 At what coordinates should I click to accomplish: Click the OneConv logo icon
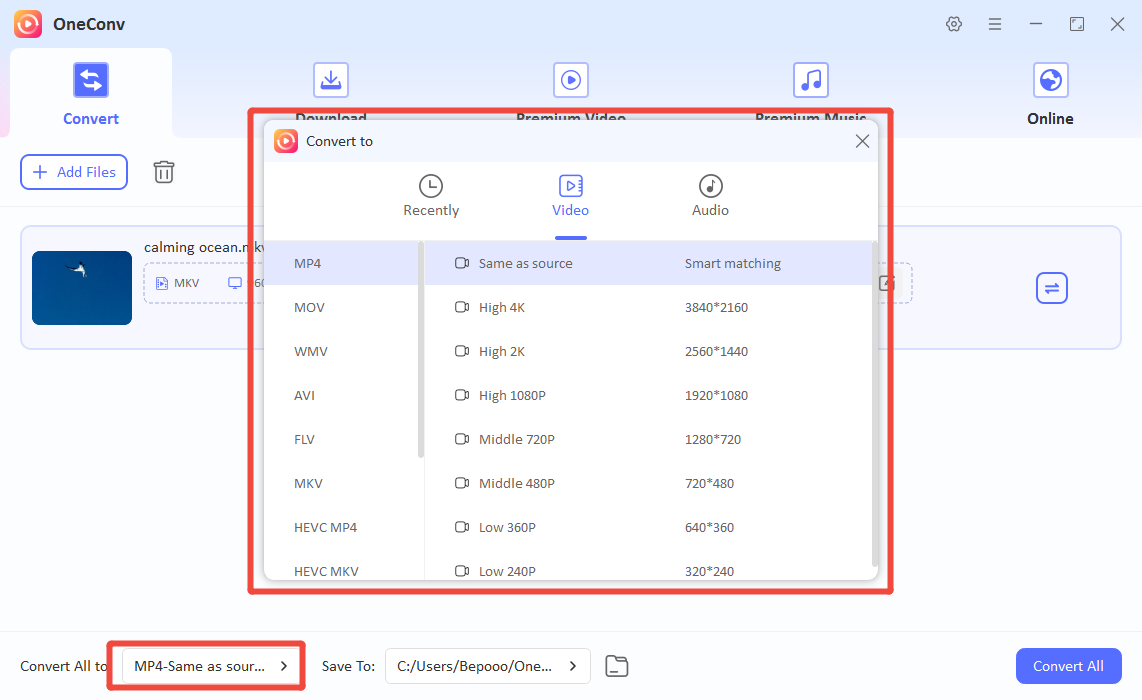(x=26, y=23)
